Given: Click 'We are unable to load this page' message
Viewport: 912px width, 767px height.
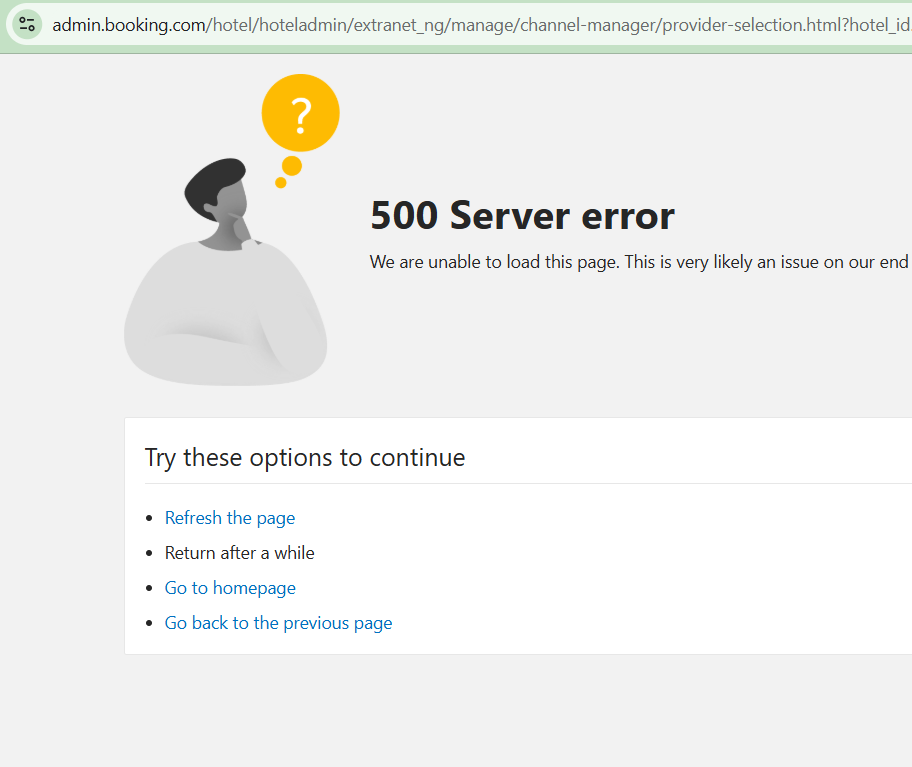Looking at the screenshot, I should point(640,262).
